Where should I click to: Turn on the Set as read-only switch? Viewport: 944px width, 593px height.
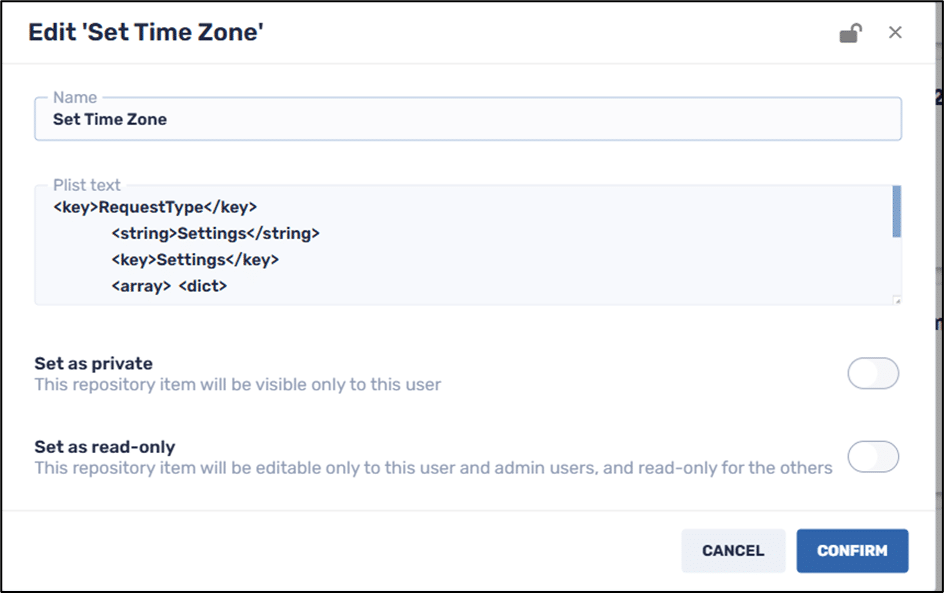872,457
